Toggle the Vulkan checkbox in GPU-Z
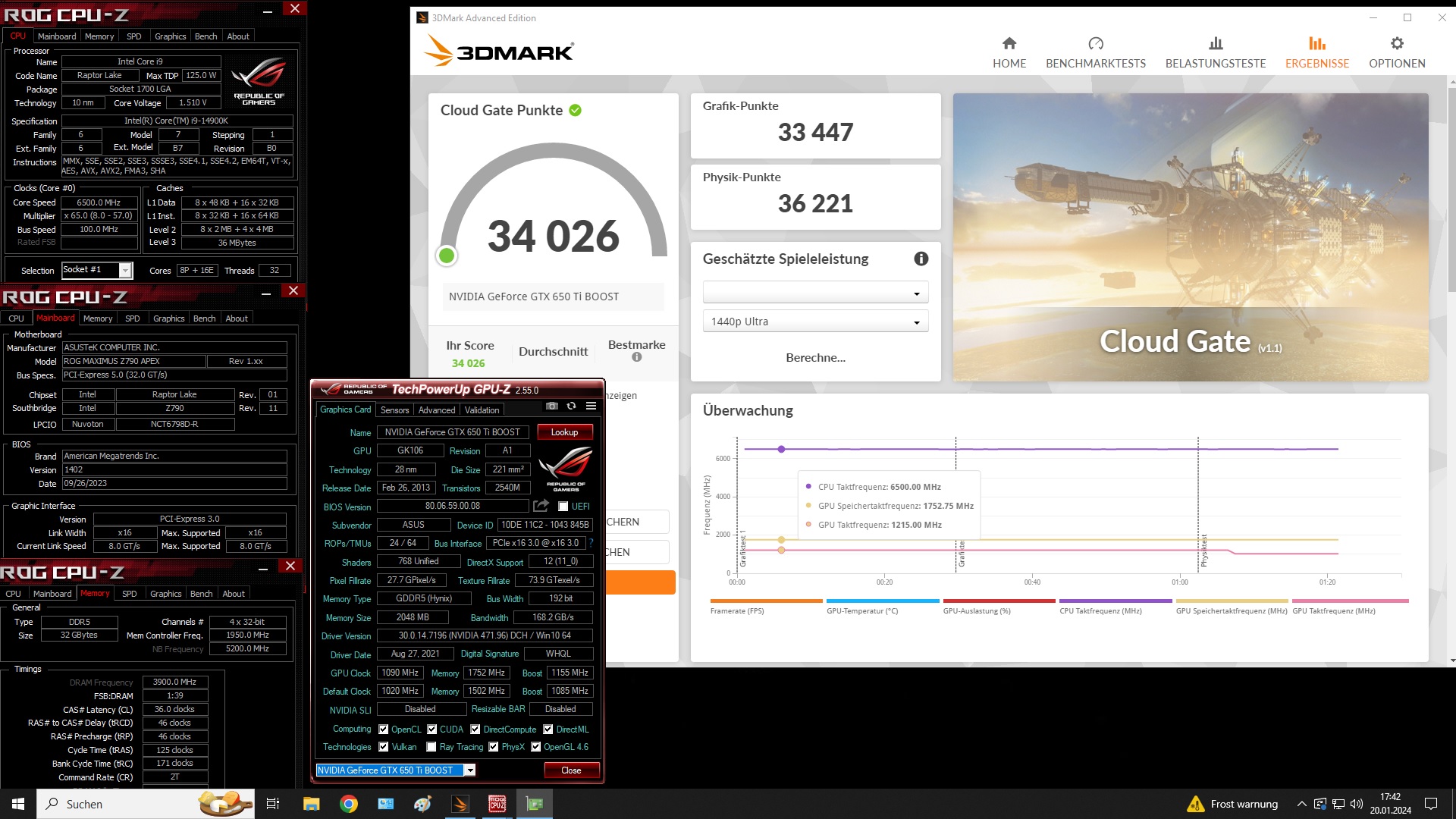 click(384, 747)
